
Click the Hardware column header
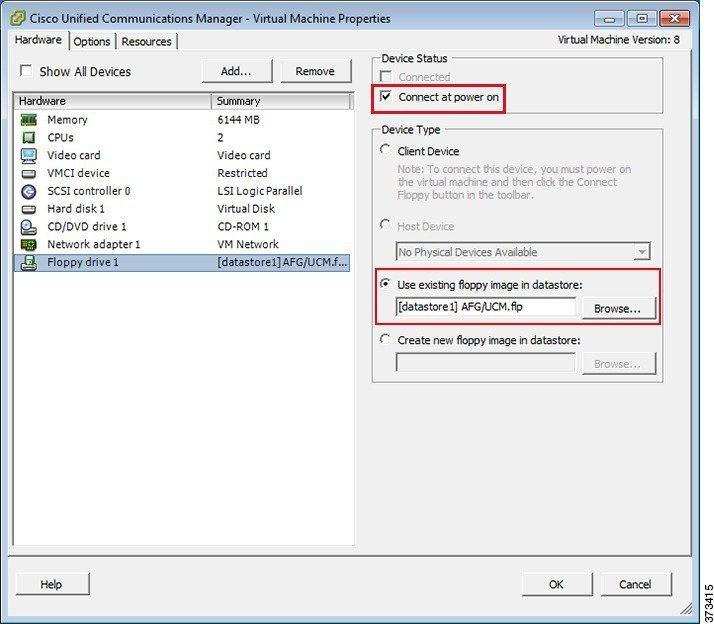112,101
